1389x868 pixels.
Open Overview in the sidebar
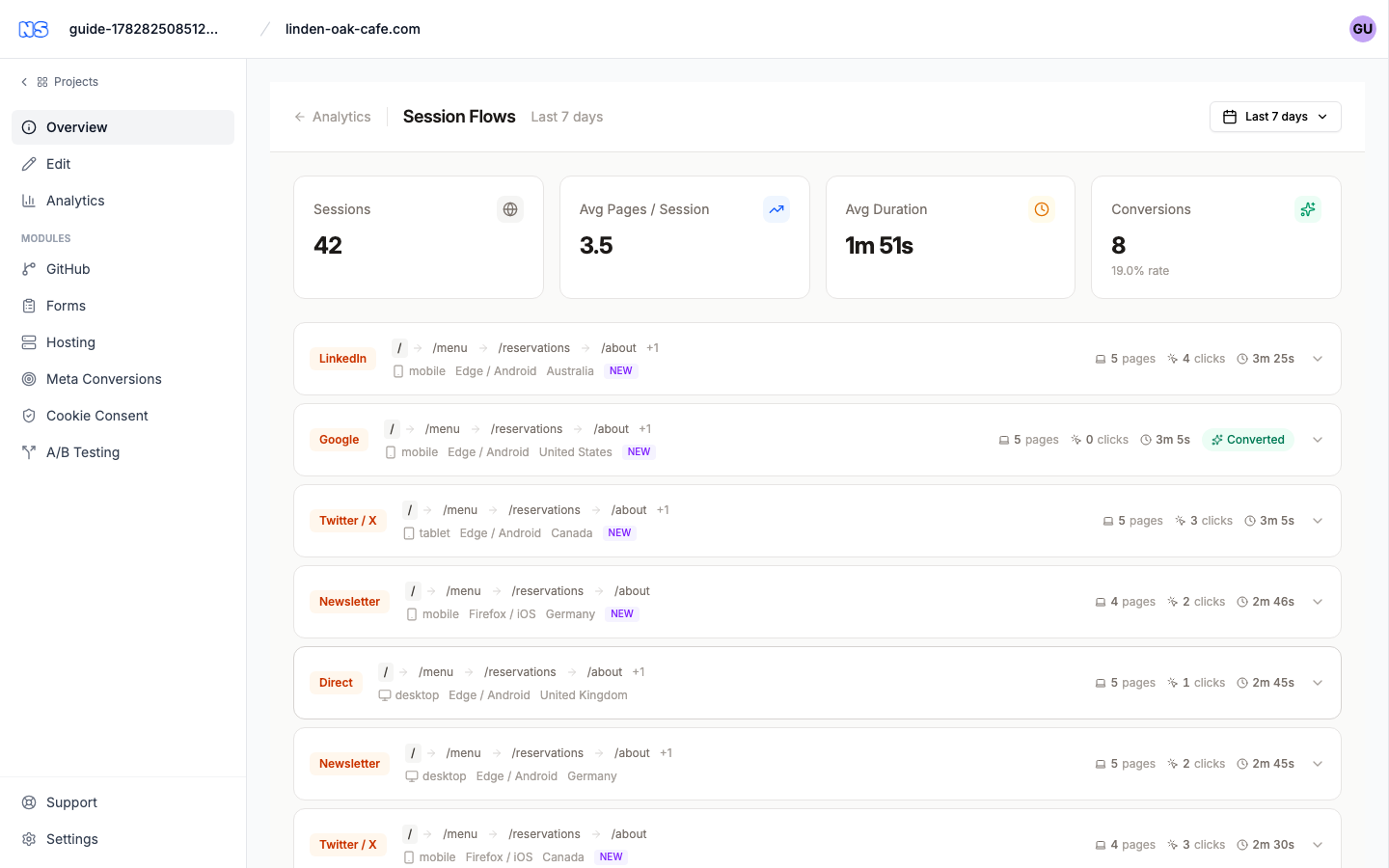pyautogui.click(x=123, y=127)
